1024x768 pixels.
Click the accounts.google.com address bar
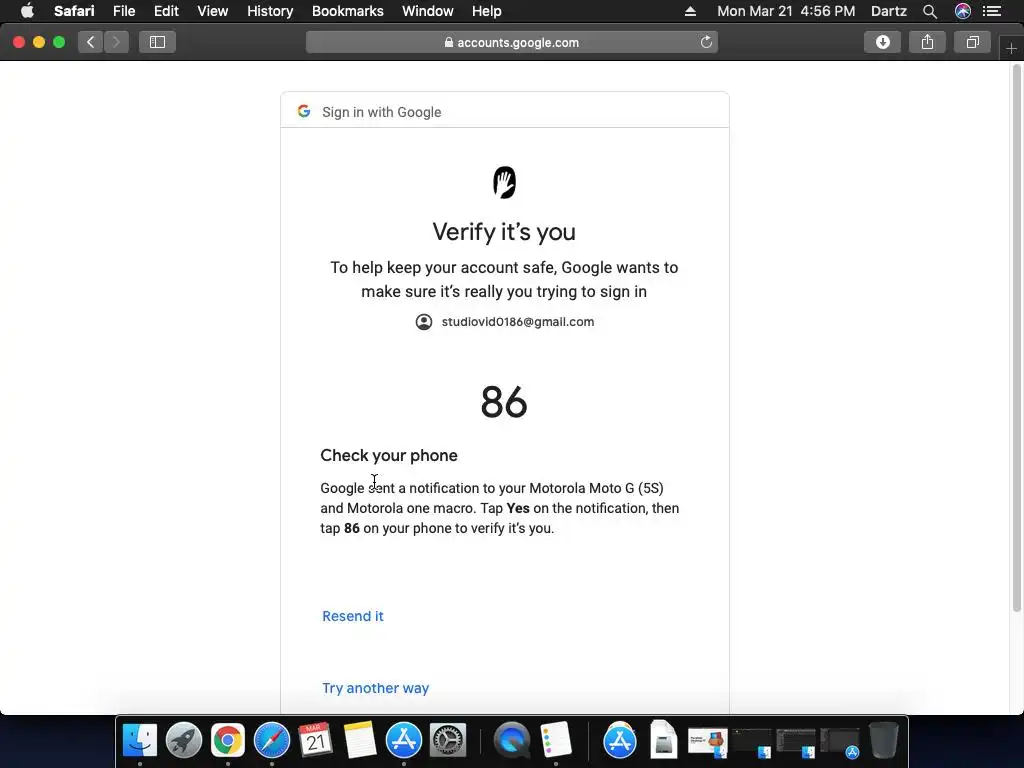coord(512,42)
